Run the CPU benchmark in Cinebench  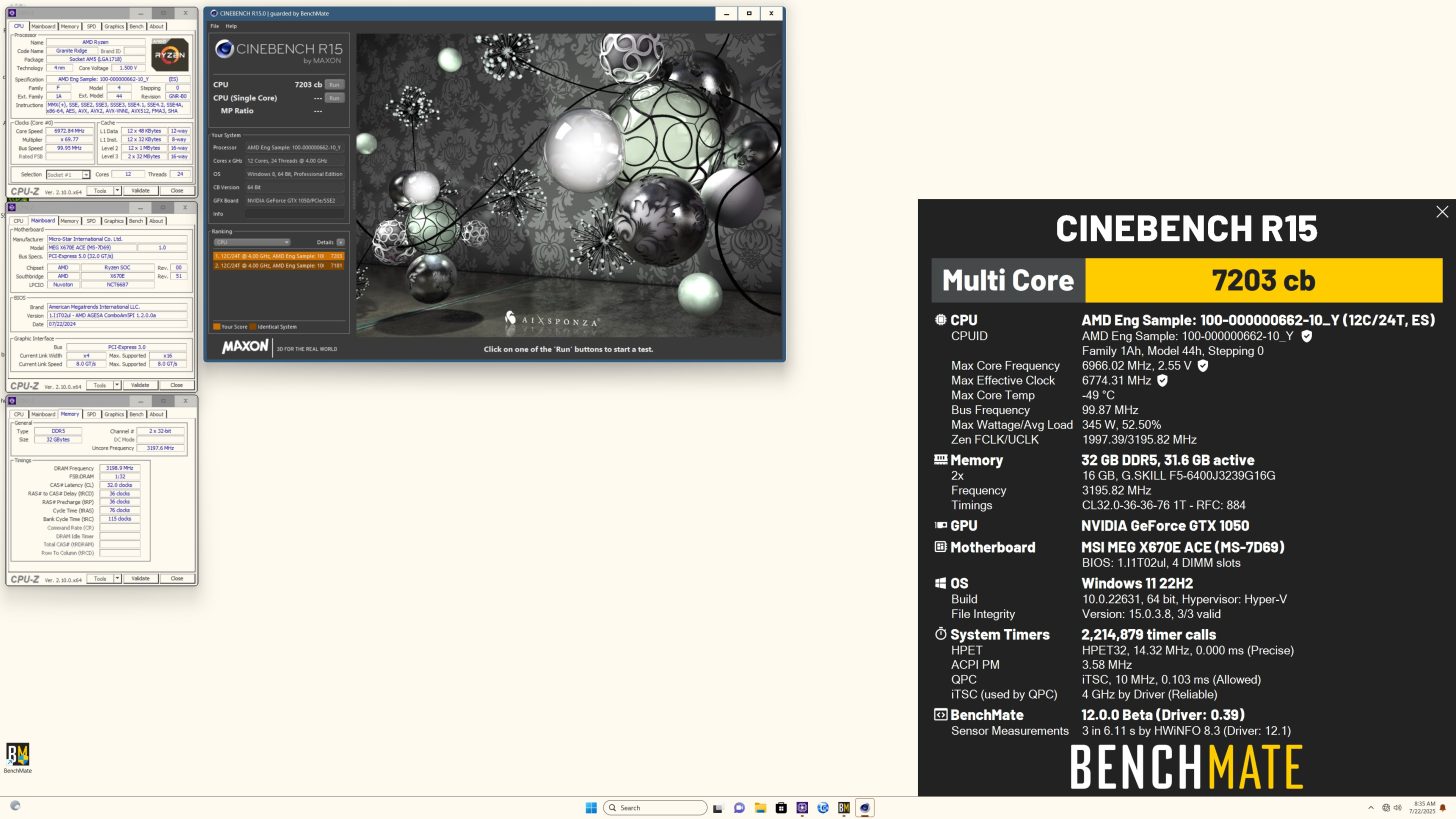coord(334,84)
